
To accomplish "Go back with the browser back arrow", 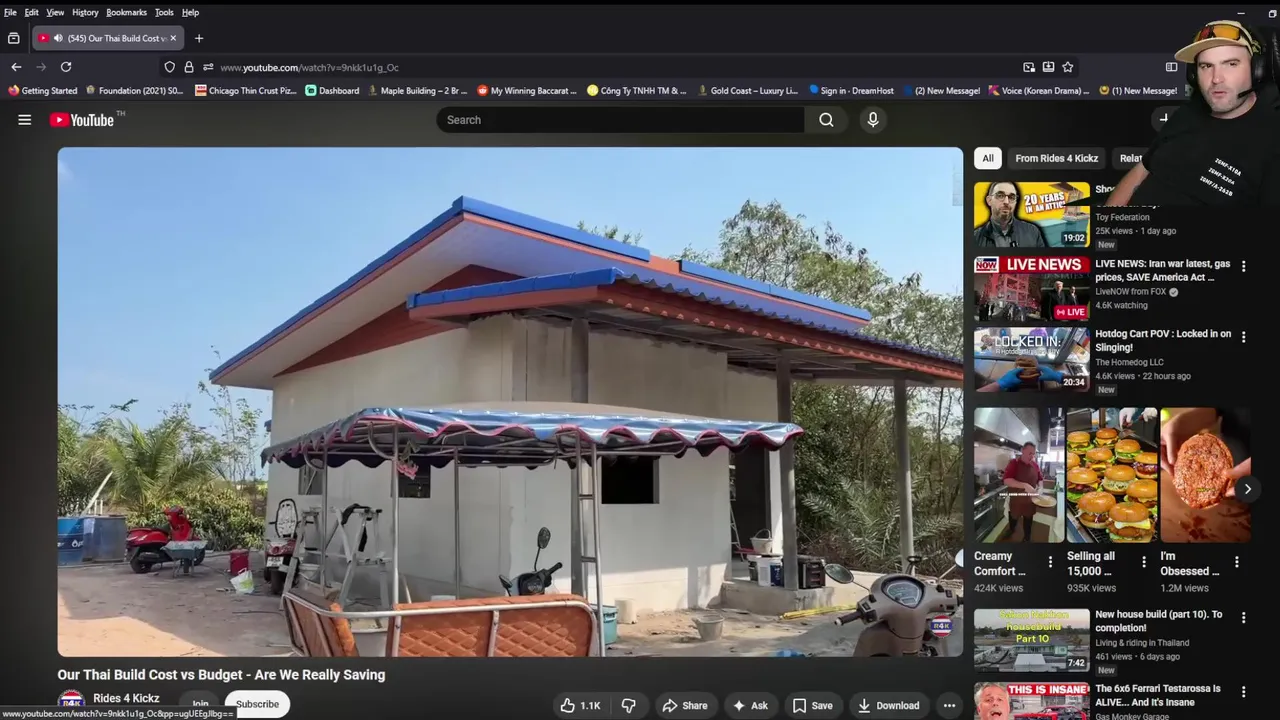I will pos(16,67).
